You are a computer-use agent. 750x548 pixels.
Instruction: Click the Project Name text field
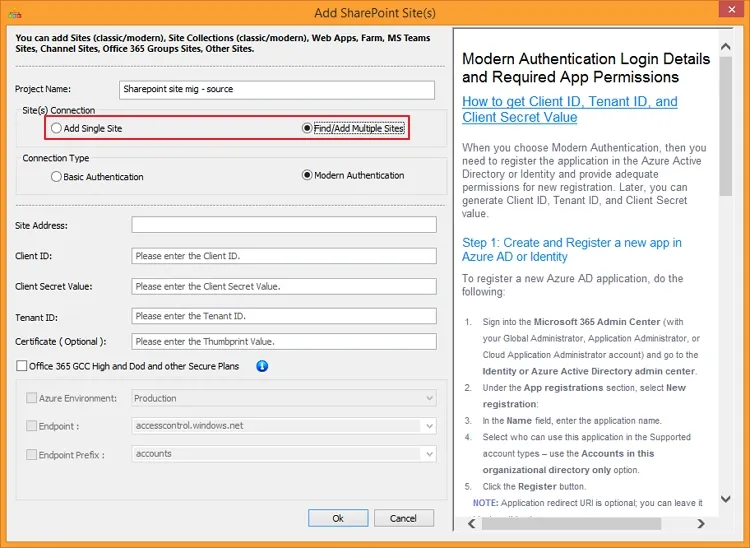277,90
